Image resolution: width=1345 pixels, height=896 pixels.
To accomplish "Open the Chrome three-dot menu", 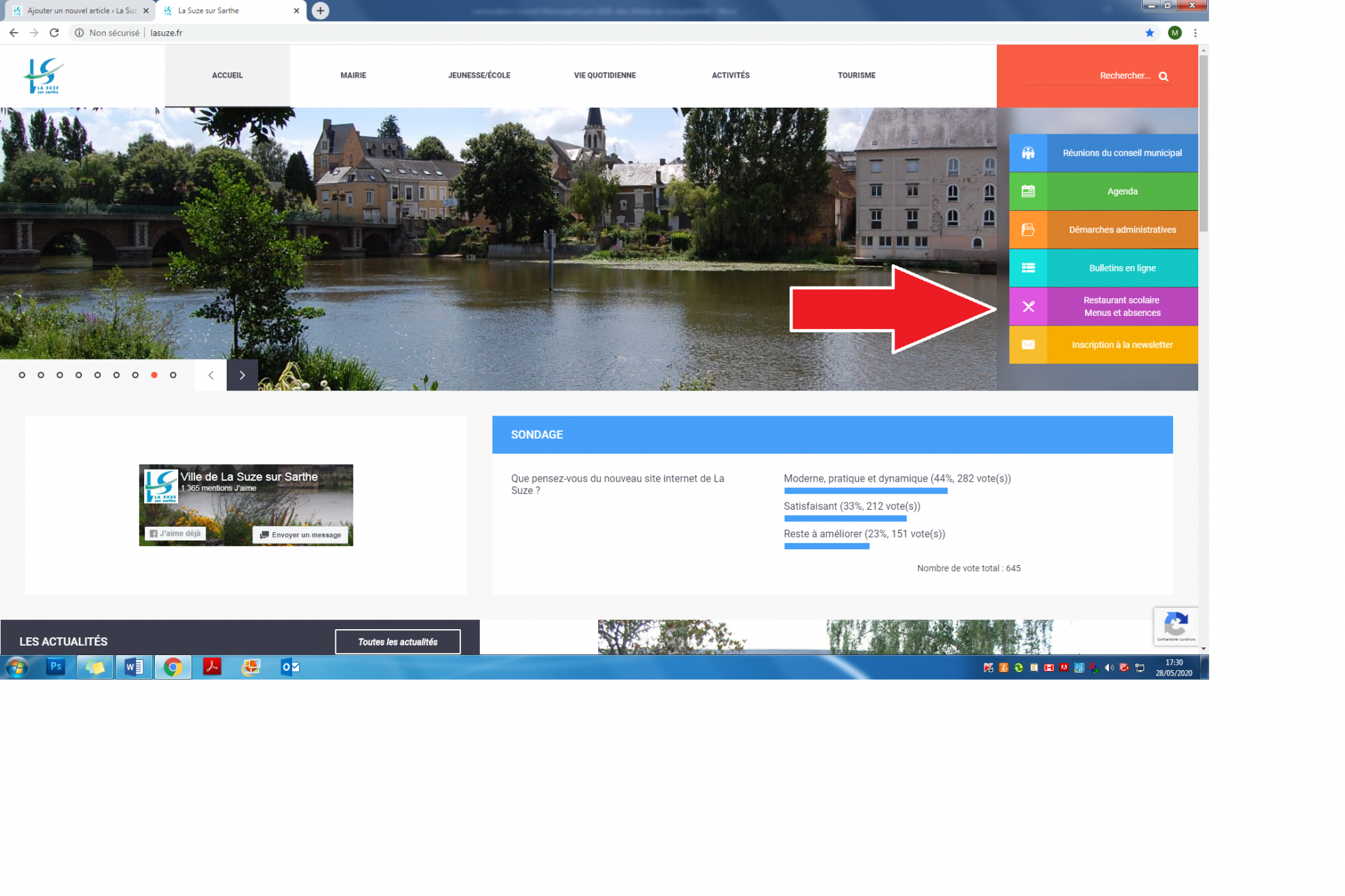I will click(x=1195, y=33).
